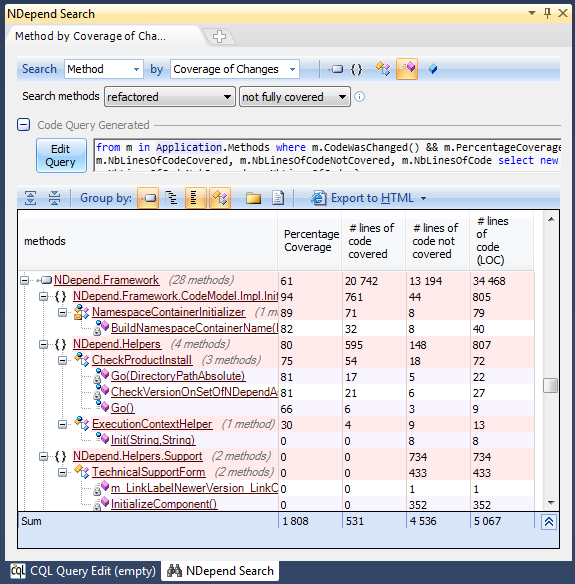Viewport: 575px width, 584px height.
Task: Switch to CQL Query Edit (empty) tab
Action: tap(83, 571)
